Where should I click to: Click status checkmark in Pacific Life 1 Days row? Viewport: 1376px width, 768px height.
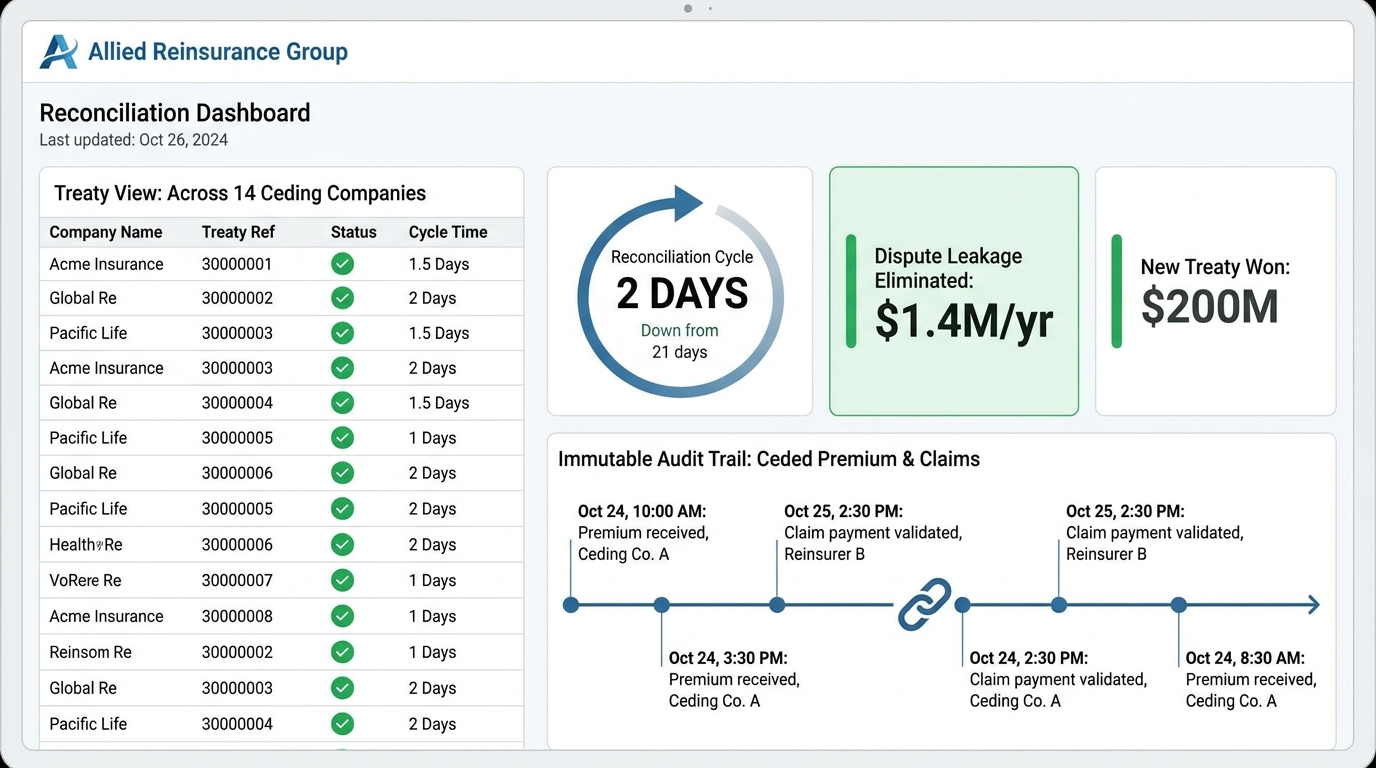(343, 438)
